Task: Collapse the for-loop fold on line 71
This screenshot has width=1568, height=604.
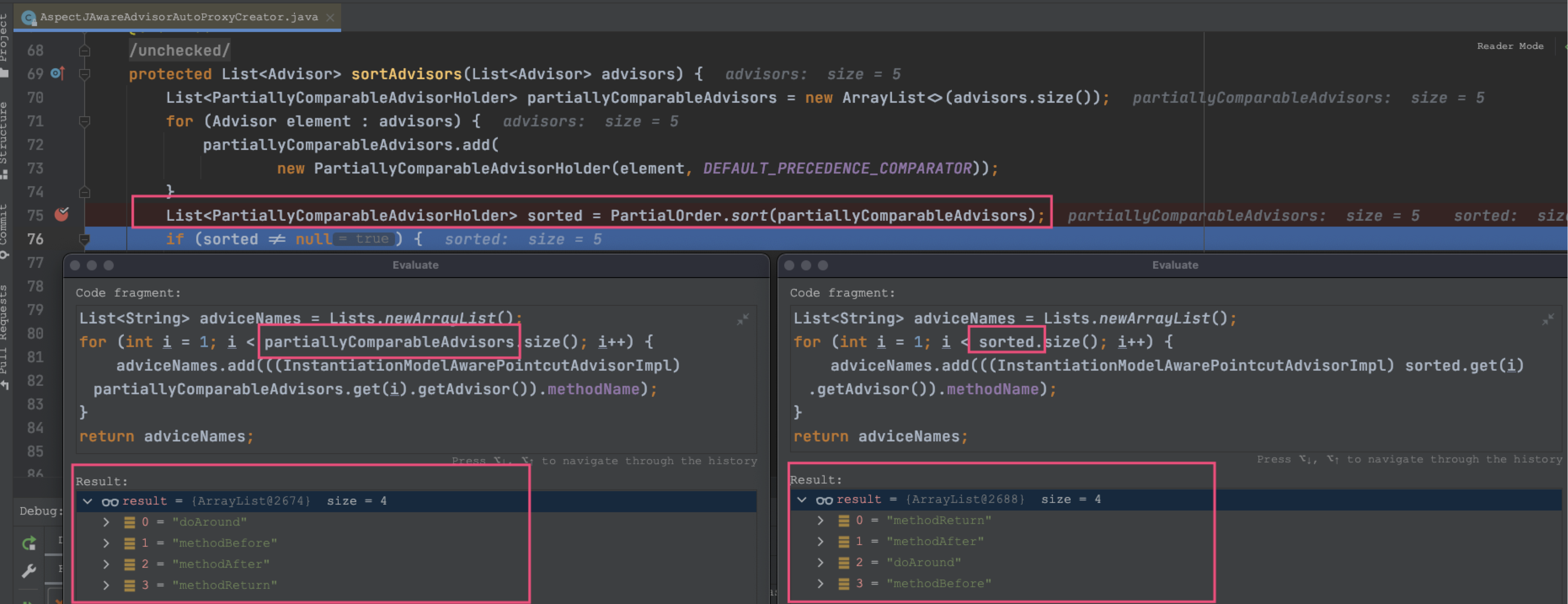Action: point(85,122)
